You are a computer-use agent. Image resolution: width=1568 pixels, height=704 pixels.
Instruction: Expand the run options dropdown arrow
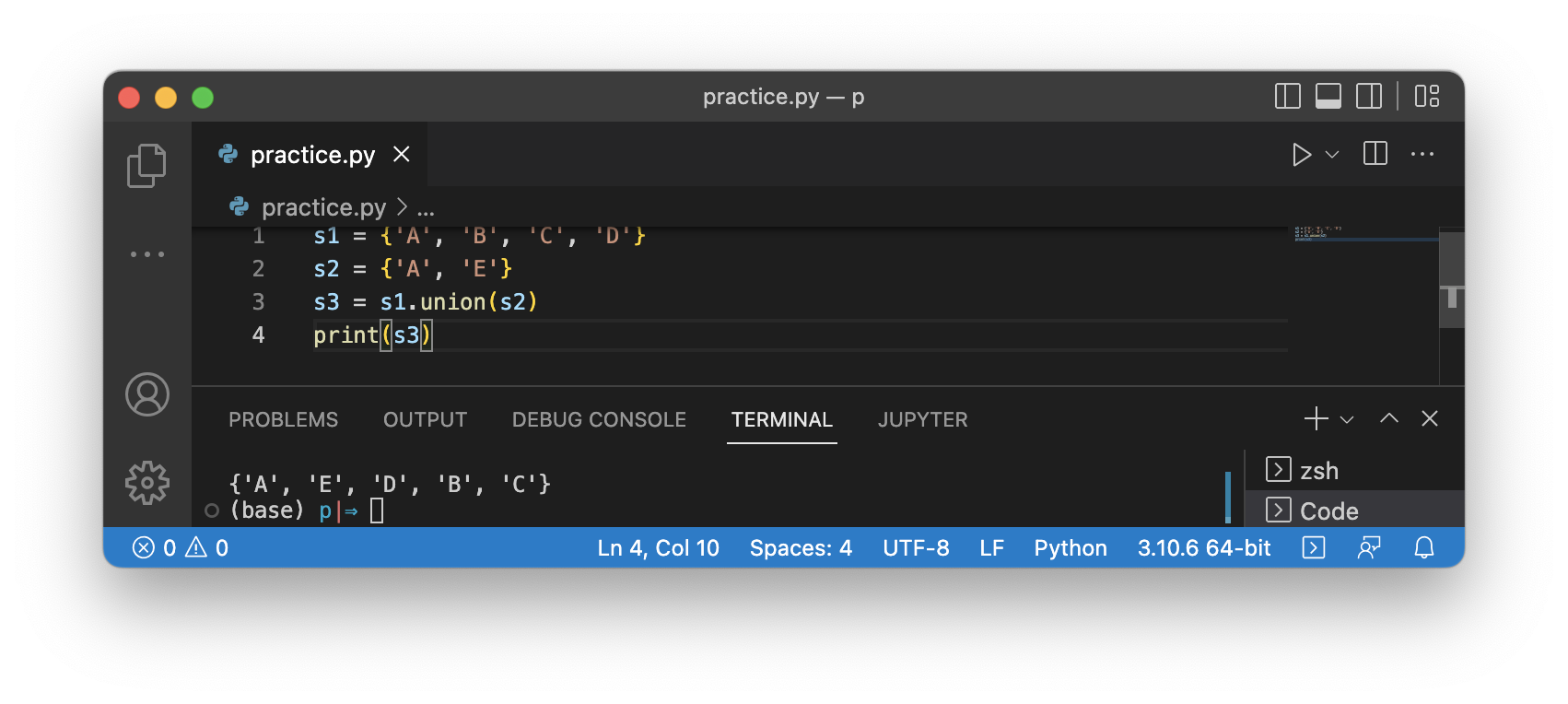[x=1332, y=155]
